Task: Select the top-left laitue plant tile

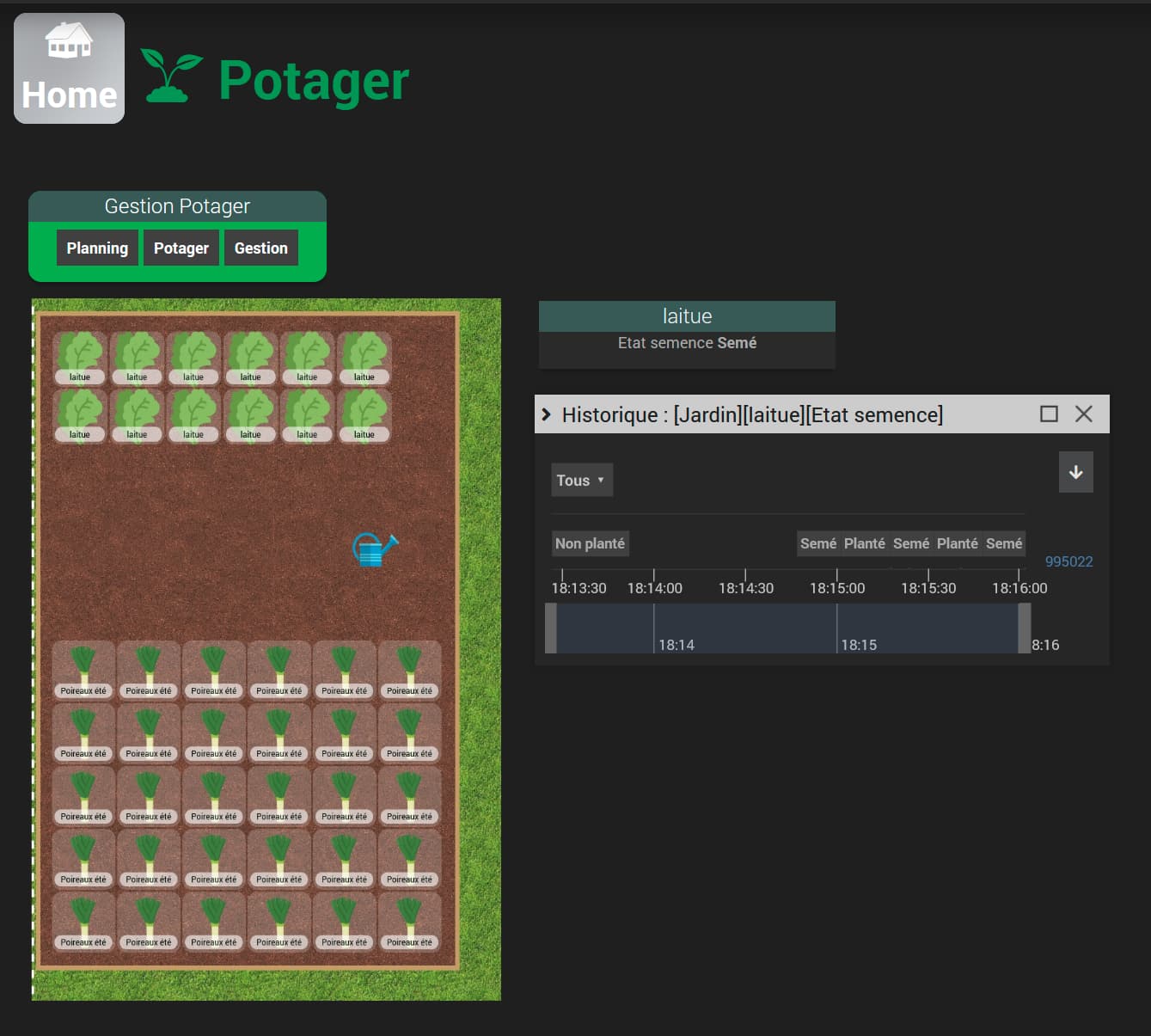Action: tap(80, 358)
